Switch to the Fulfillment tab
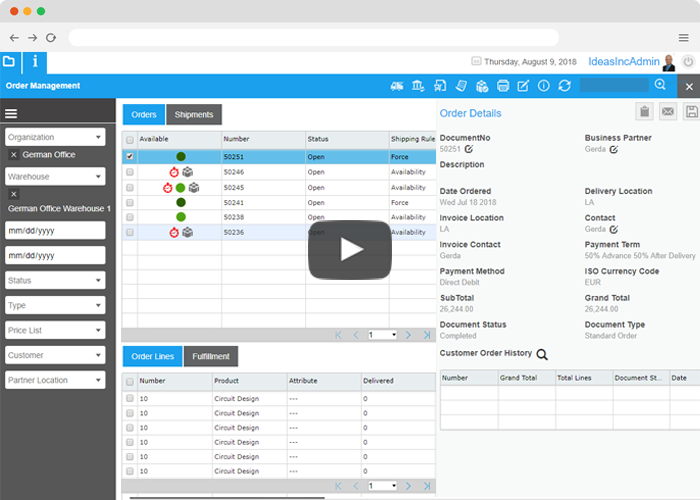 (211, 356)
